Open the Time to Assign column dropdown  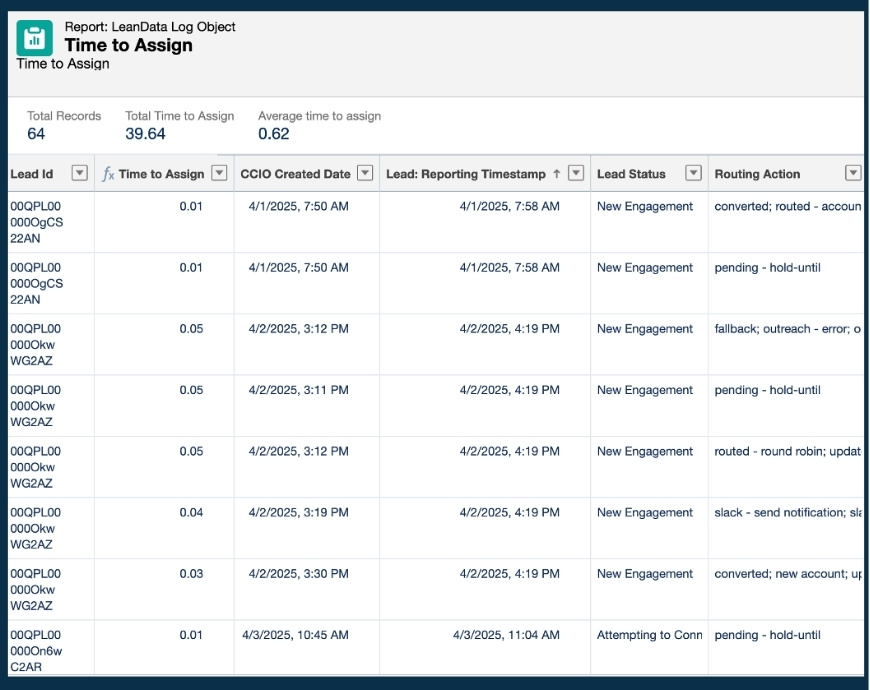220,173
